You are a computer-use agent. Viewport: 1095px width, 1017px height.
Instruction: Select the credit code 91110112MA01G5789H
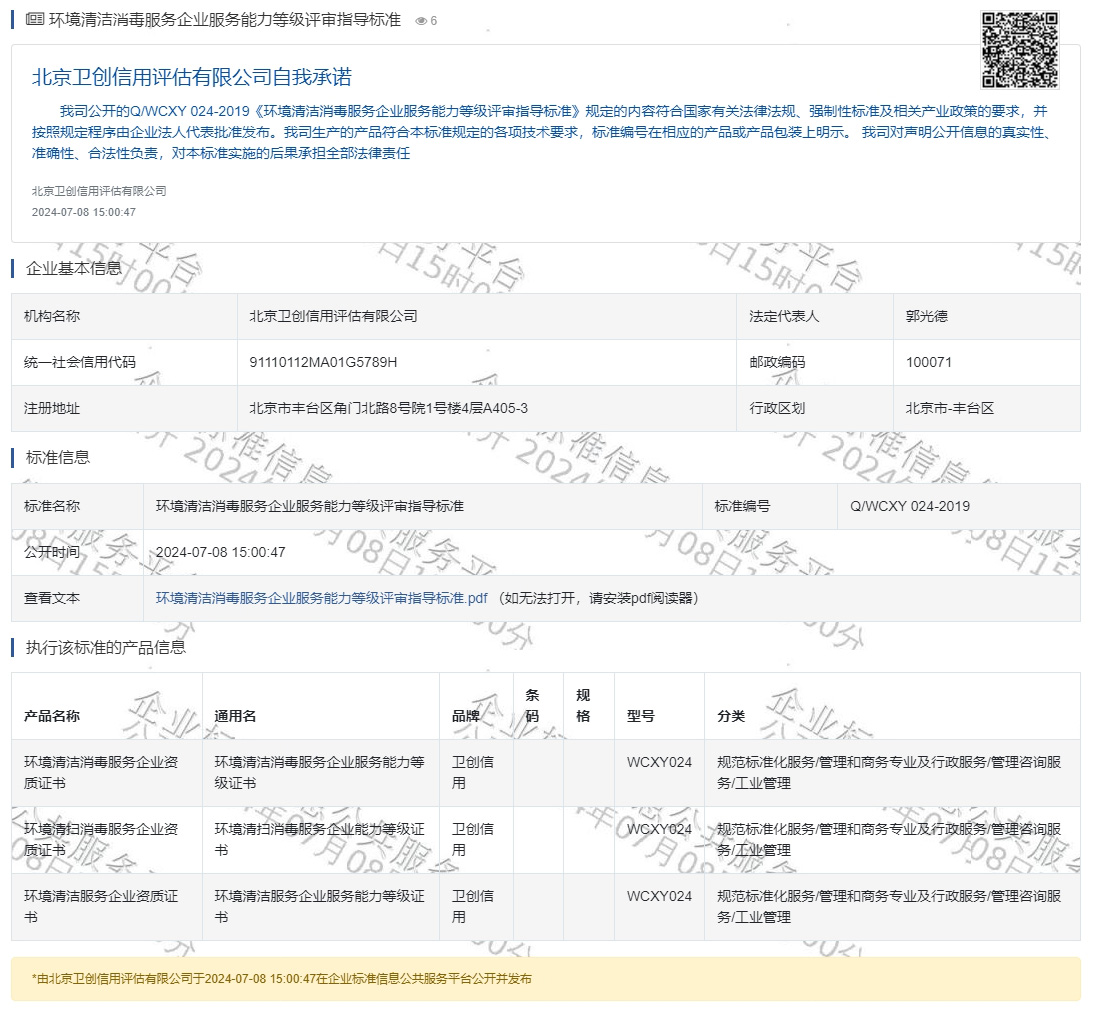(323, 362)
